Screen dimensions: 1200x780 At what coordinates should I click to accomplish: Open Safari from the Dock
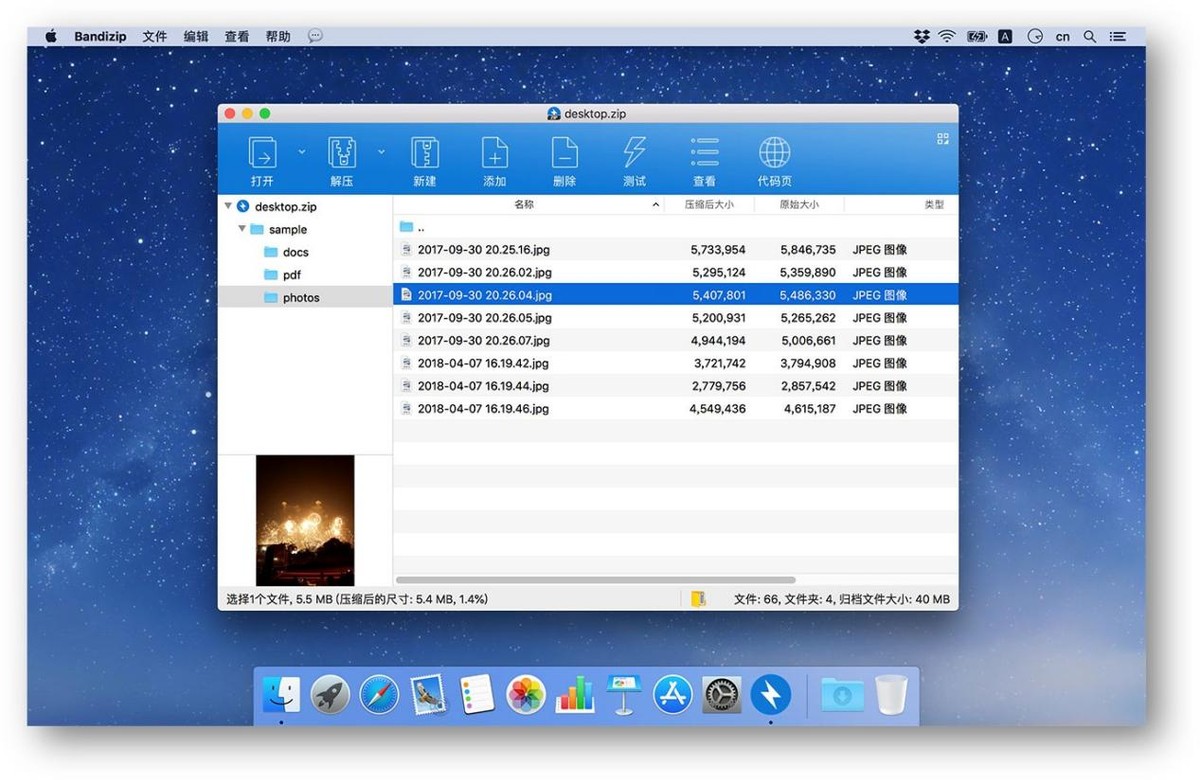379,694
